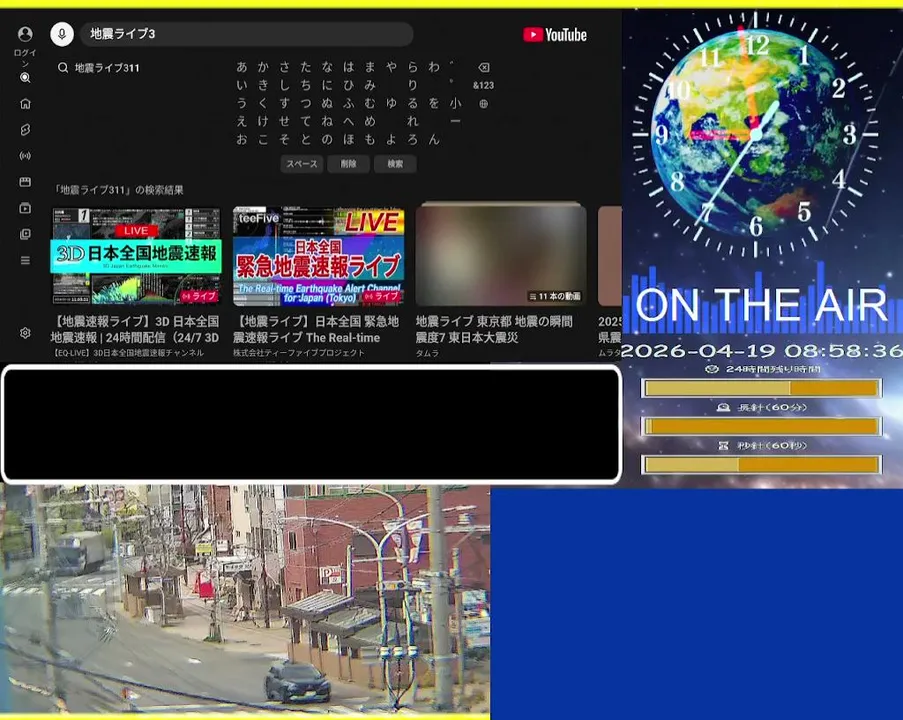903x720 pixels.
Task: Open Movies clapperboard icon in sidebar
Action: point(25,181)
